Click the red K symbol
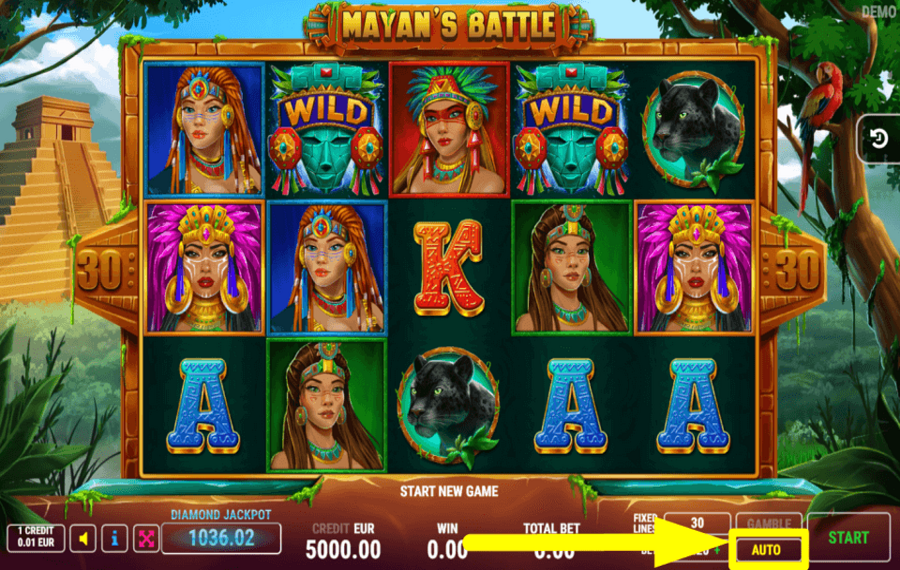This screenshot has width=900, height=570. tap(449, 268)
